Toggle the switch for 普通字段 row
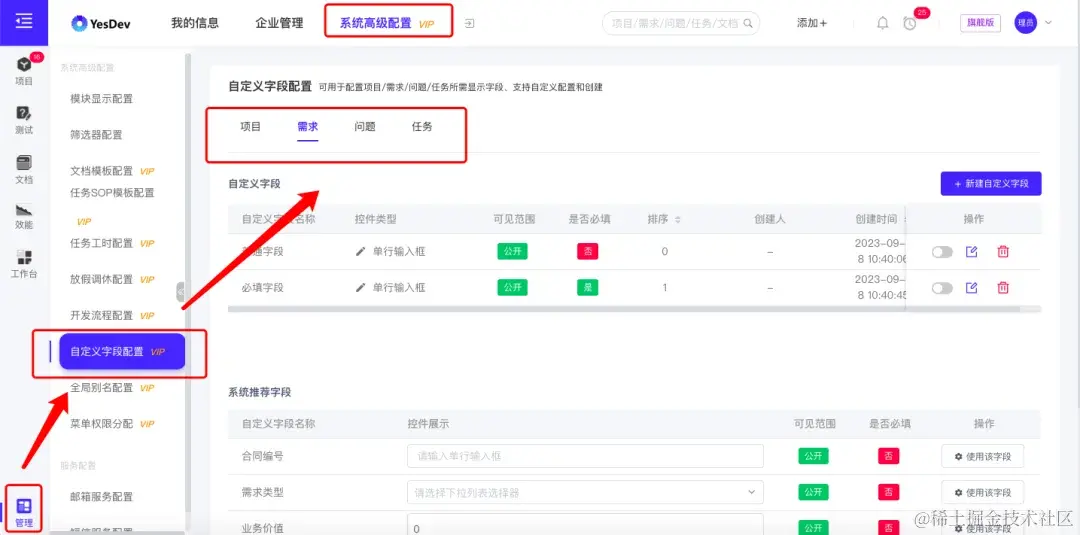Viewport: 1080px width, 535px height. (942, 252)
